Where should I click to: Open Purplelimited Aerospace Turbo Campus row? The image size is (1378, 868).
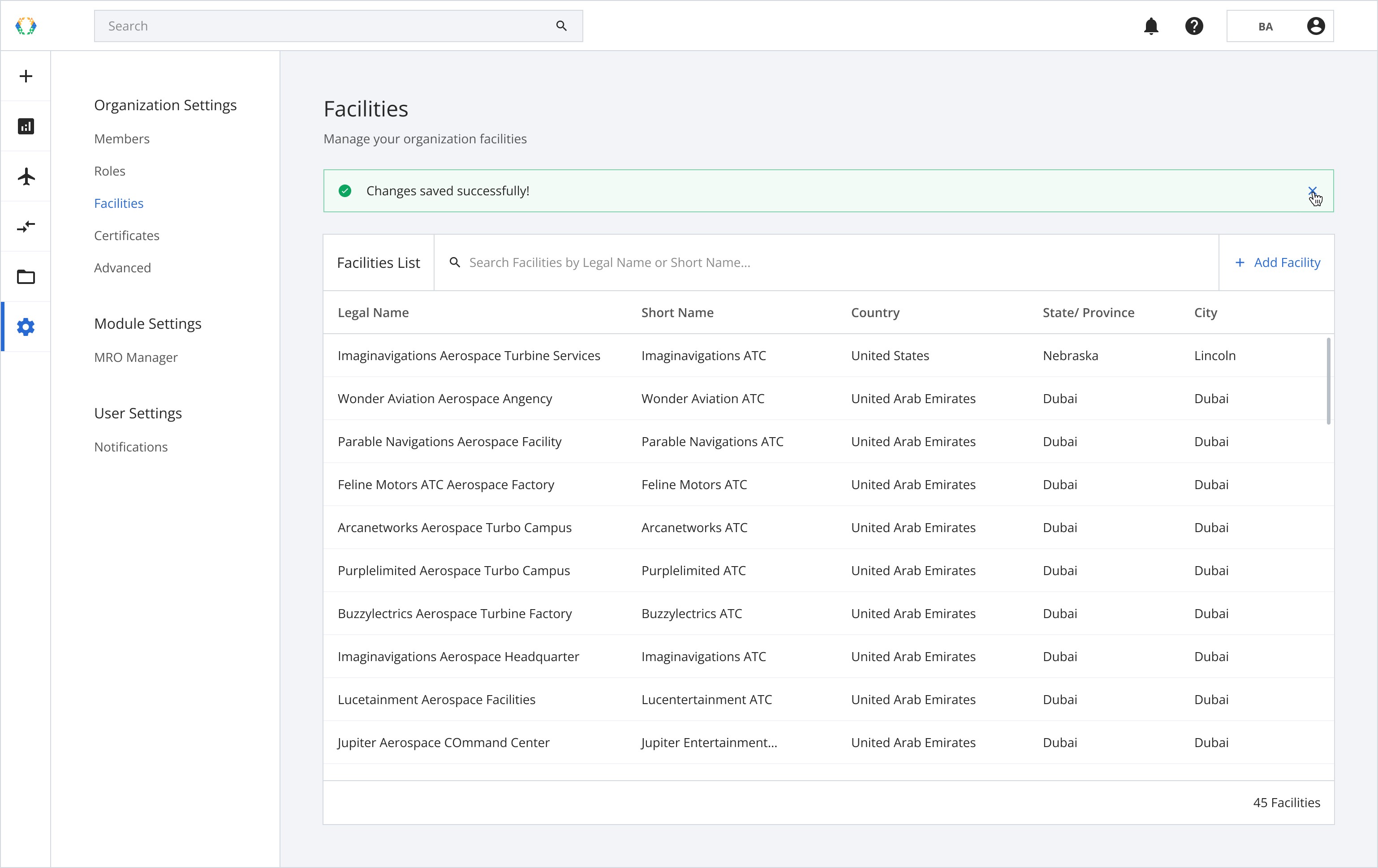[x=829, y=570]
